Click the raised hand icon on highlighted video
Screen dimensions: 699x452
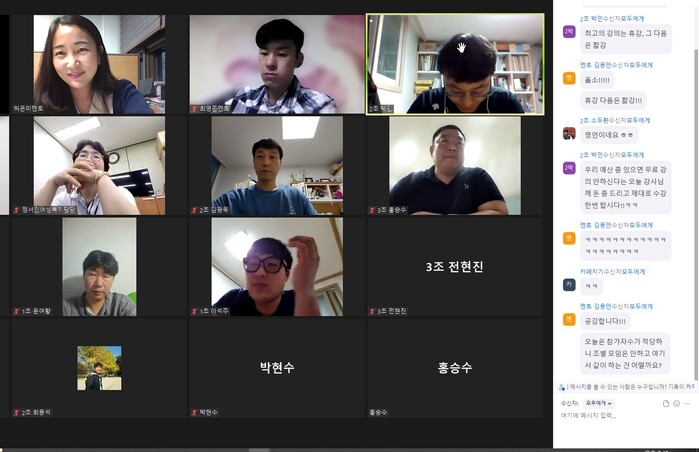tap(461, 47)
